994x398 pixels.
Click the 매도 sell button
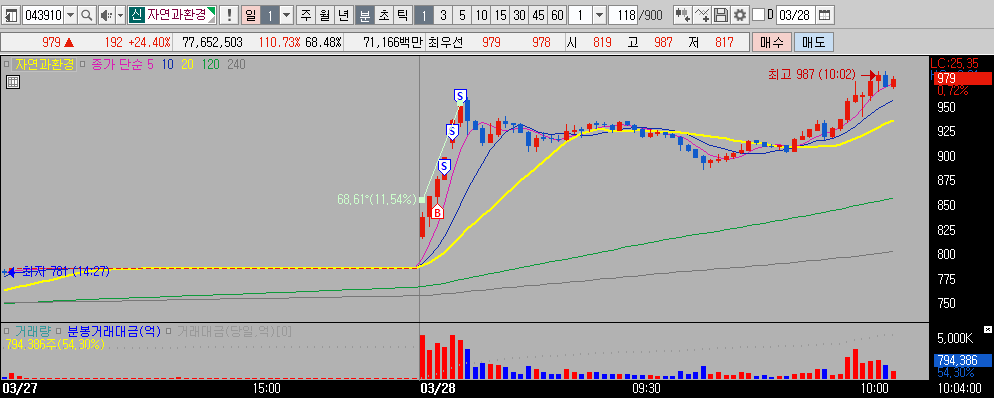813,42
